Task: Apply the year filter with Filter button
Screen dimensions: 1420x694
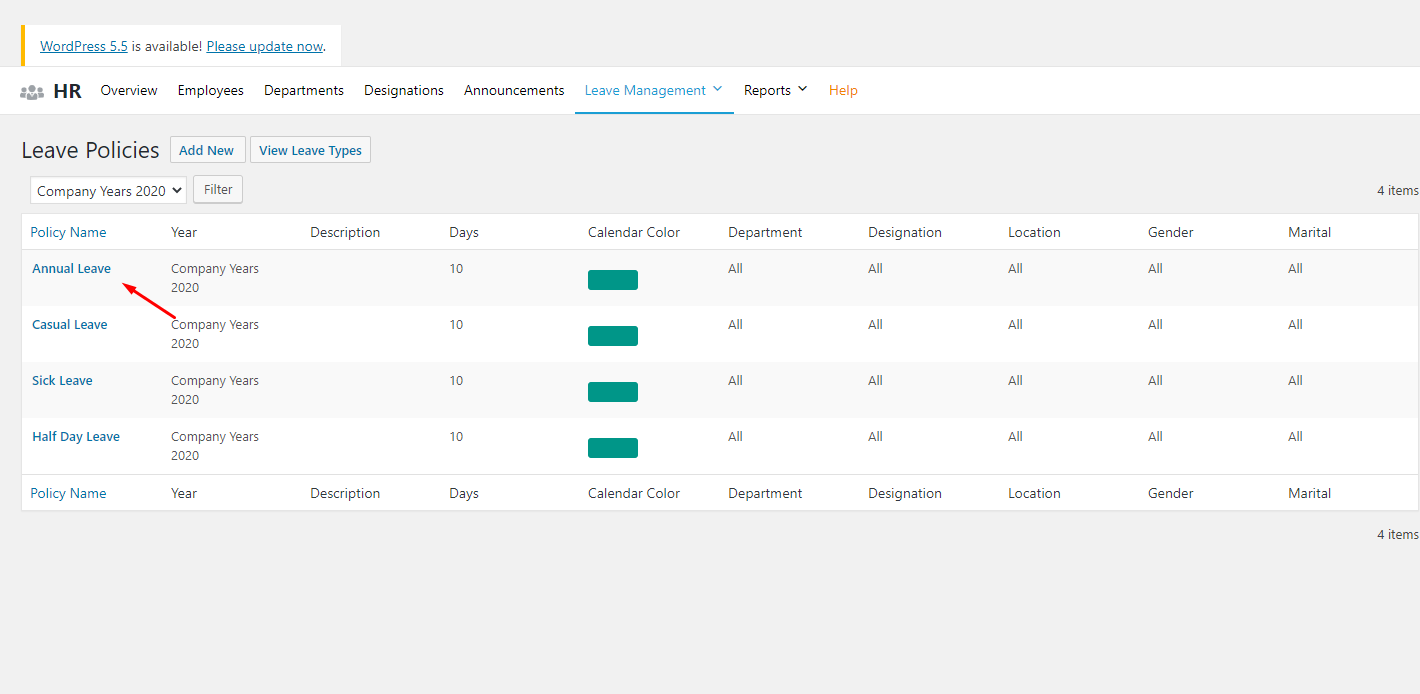Action: click(x=217, y=189)
